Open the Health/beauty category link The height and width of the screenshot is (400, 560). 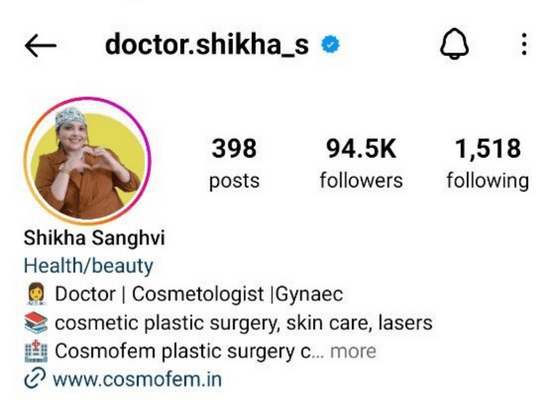point(89,266)
